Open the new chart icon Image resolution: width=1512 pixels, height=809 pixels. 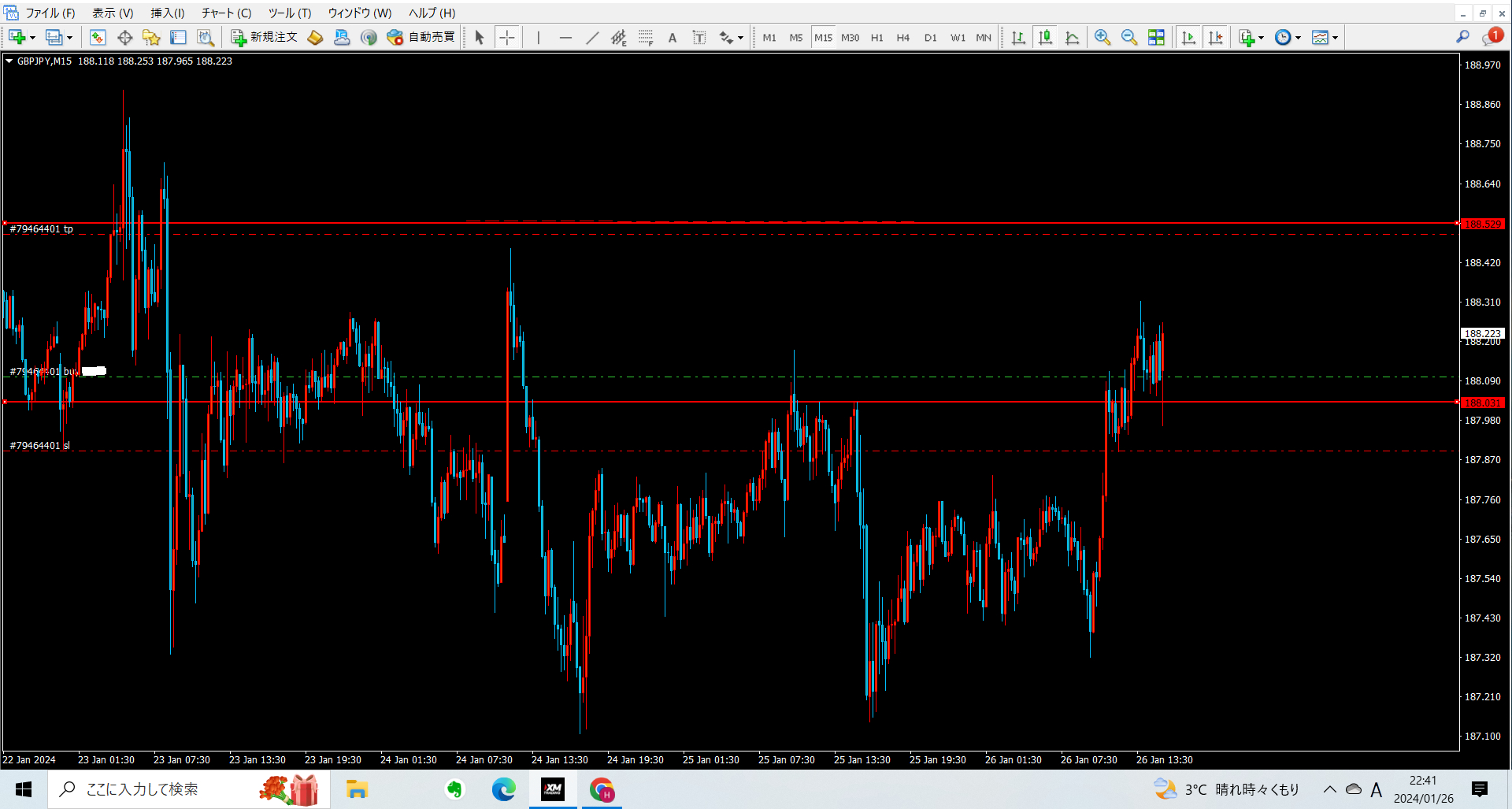click(17, 37)
